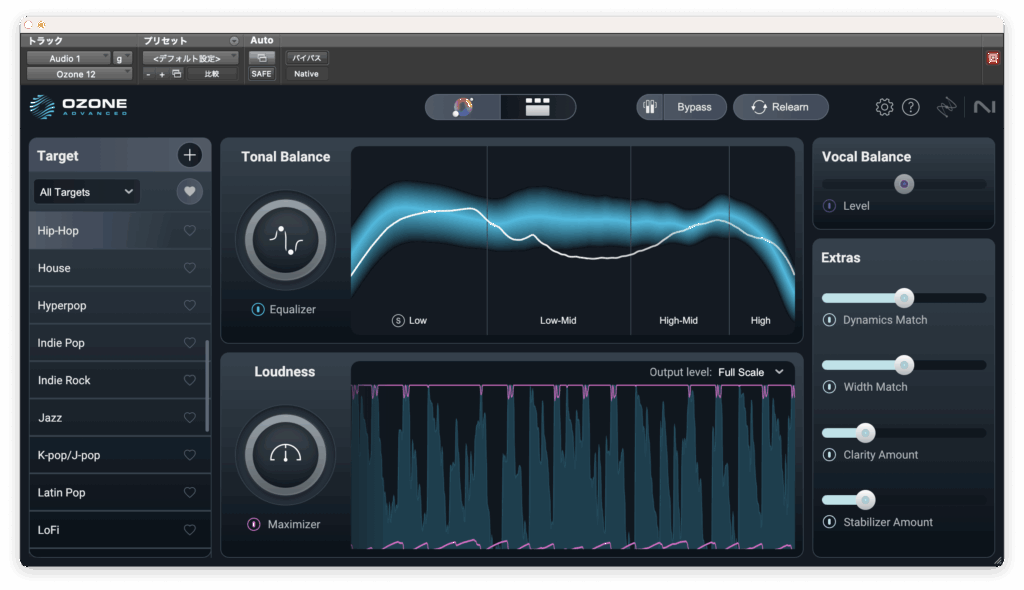Open the preset デフォルト設定 dropdown
The image size is (1024, 590).
pos(190,58)
